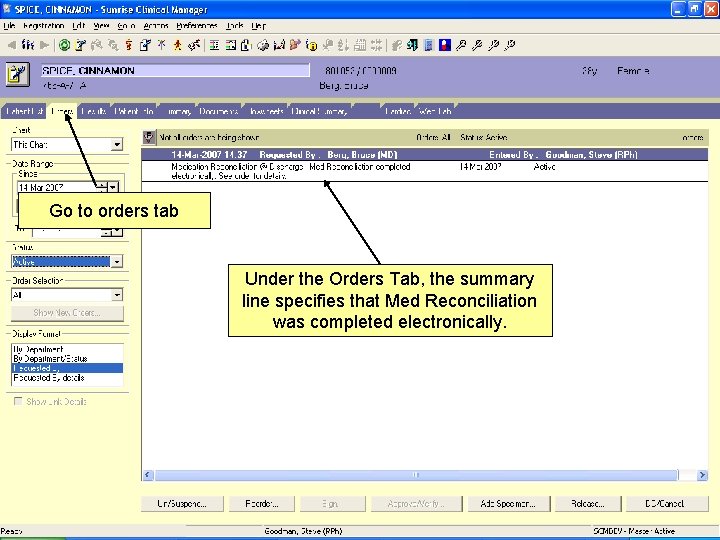Click the filter icon beside 'Not all orders' message
Image resolution: width=720 pixels, height=540 pixels.
pos(149,137)
